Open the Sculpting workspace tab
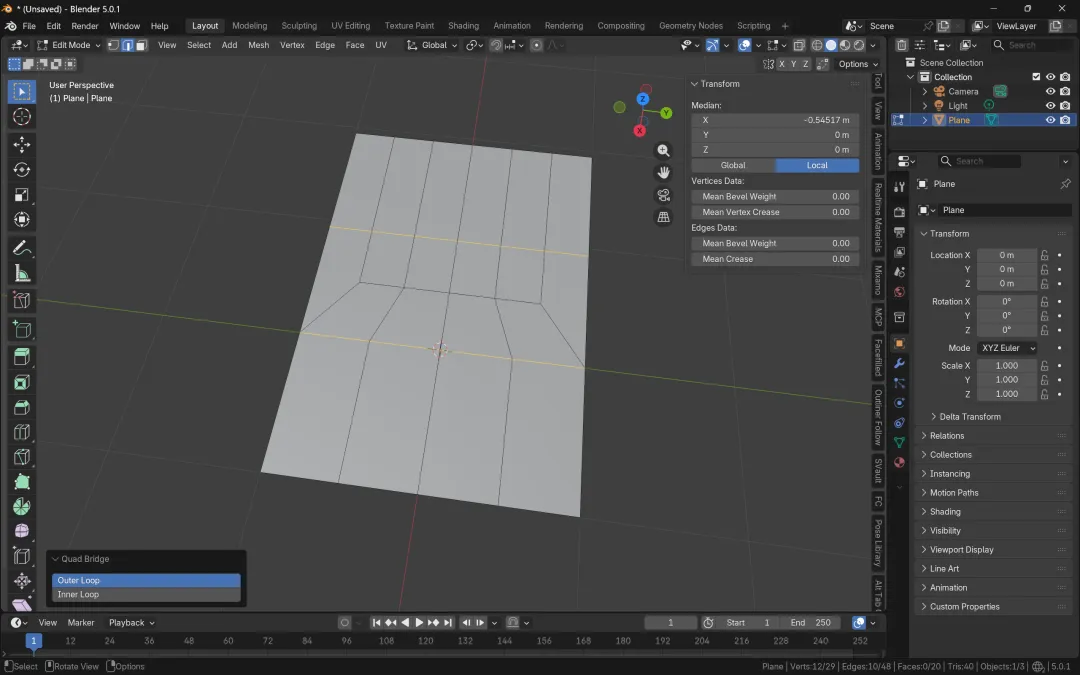This screenshot has height=675, width=1080. pyautogui.click(x=298, y=26)
